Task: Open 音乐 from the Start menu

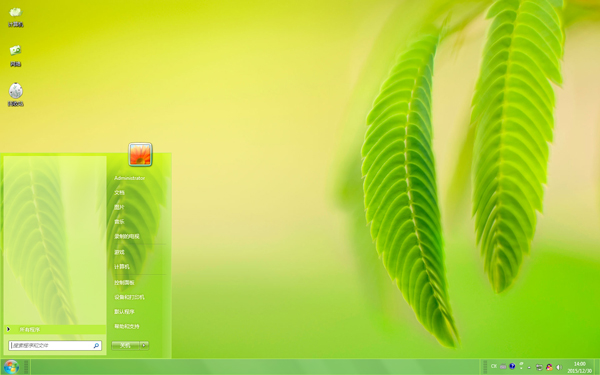Action: point(119,222)
